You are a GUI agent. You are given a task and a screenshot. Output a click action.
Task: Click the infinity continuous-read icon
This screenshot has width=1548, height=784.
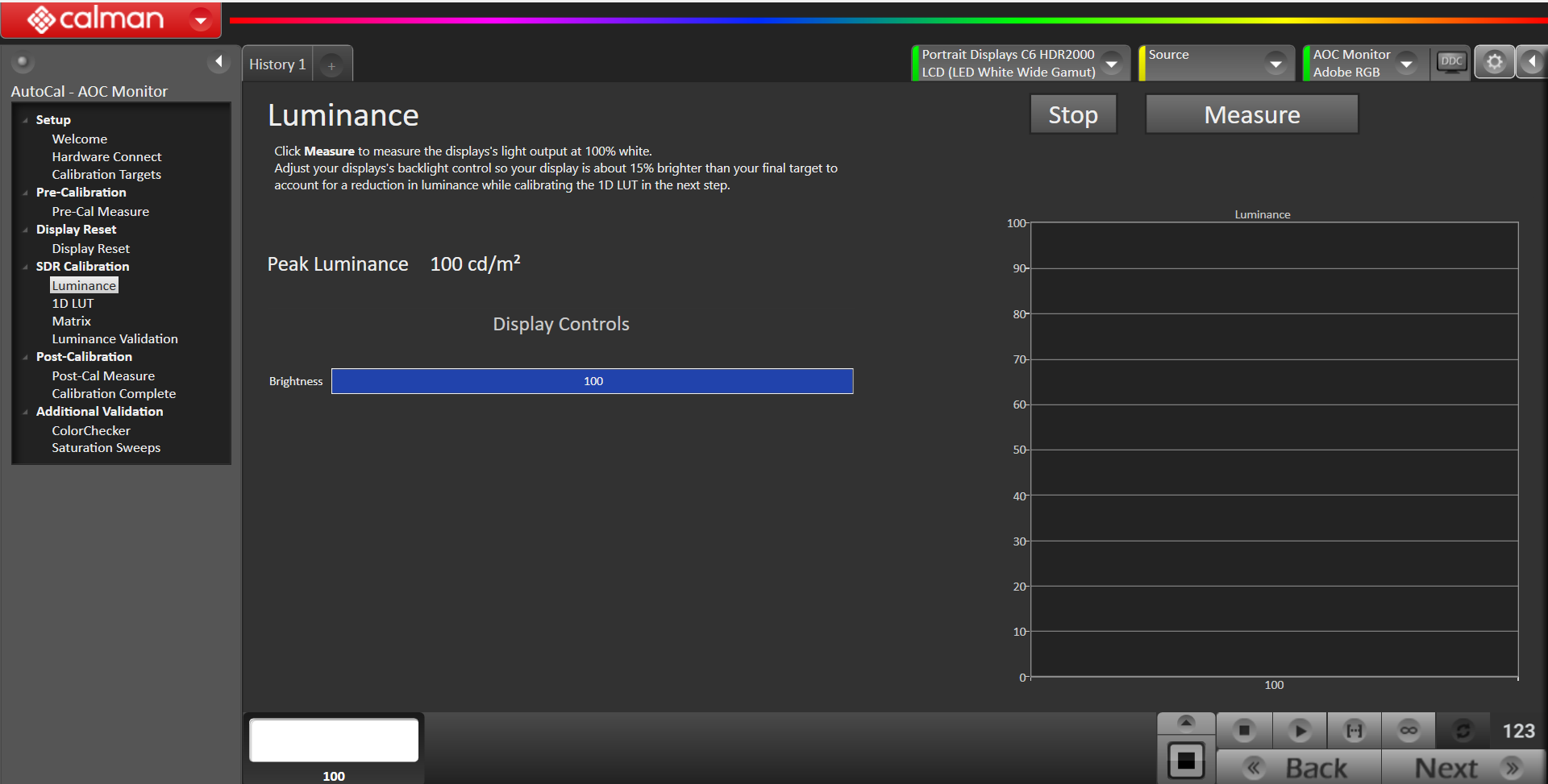pyautogui.click(x=1409, y=731)
